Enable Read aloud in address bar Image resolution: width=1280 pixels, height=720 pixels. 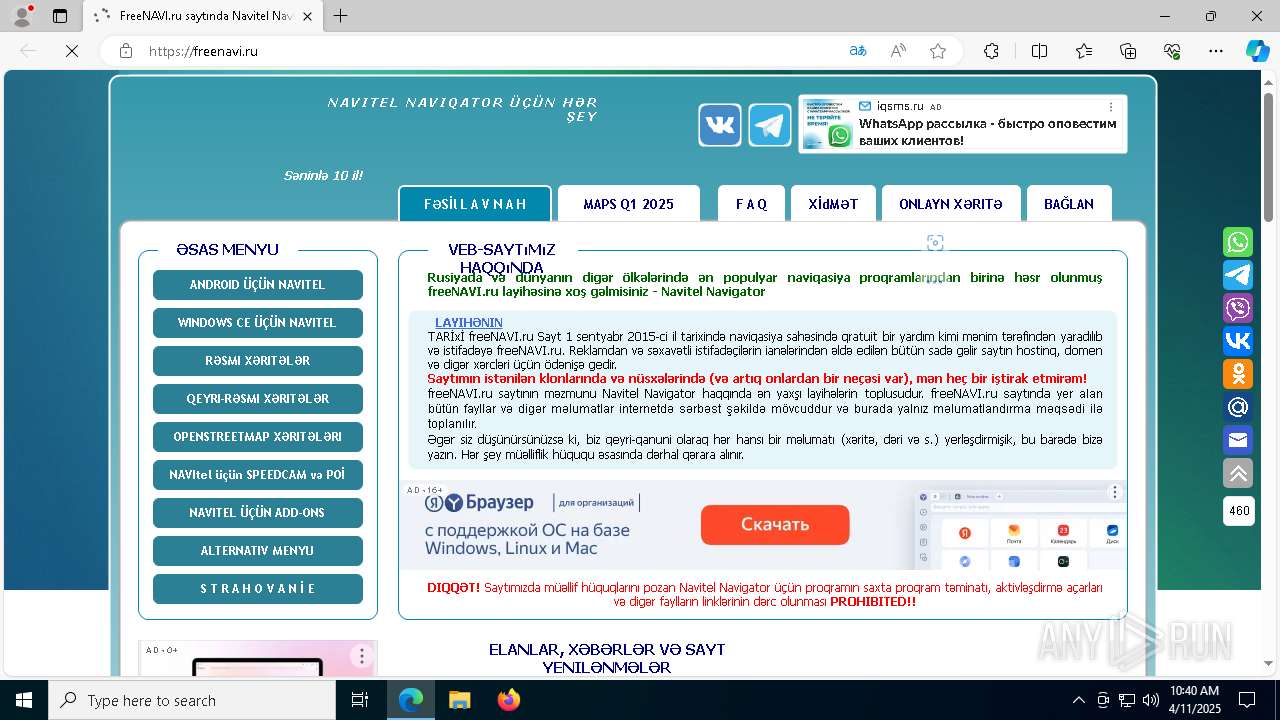pos(898,51)
